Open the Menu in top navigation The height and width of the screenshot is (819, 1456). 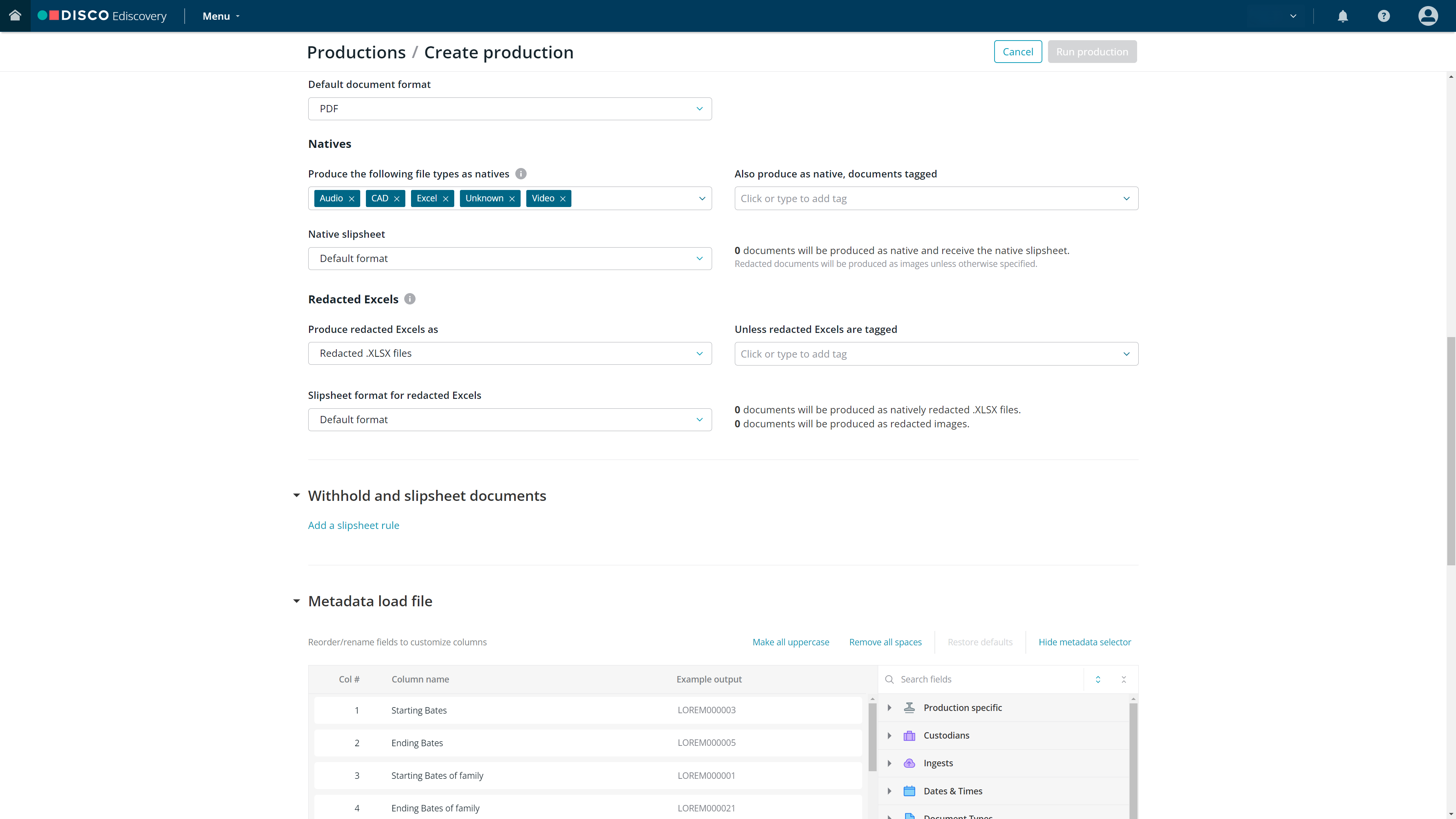click(x=221, y=16)
